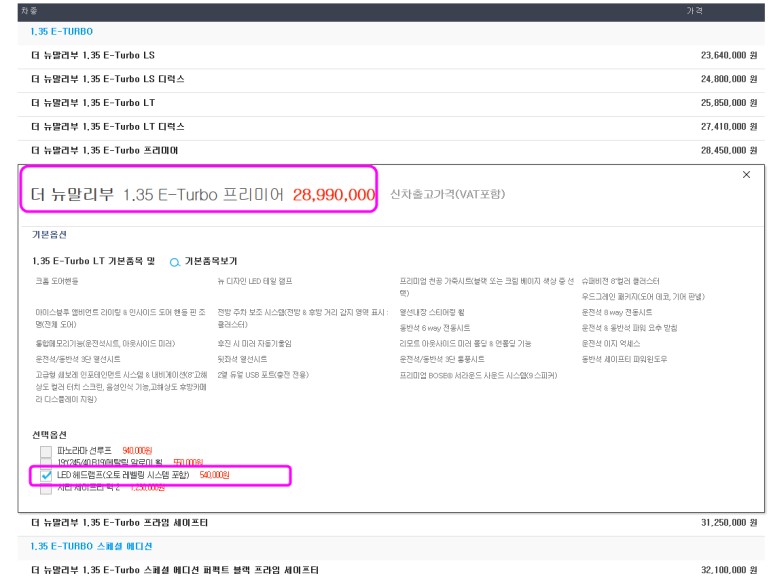Viewport: 773px width, 580px height.
Task: Click the 2열 듀얼 USB 포트 text
Action: tap(263, 375)
